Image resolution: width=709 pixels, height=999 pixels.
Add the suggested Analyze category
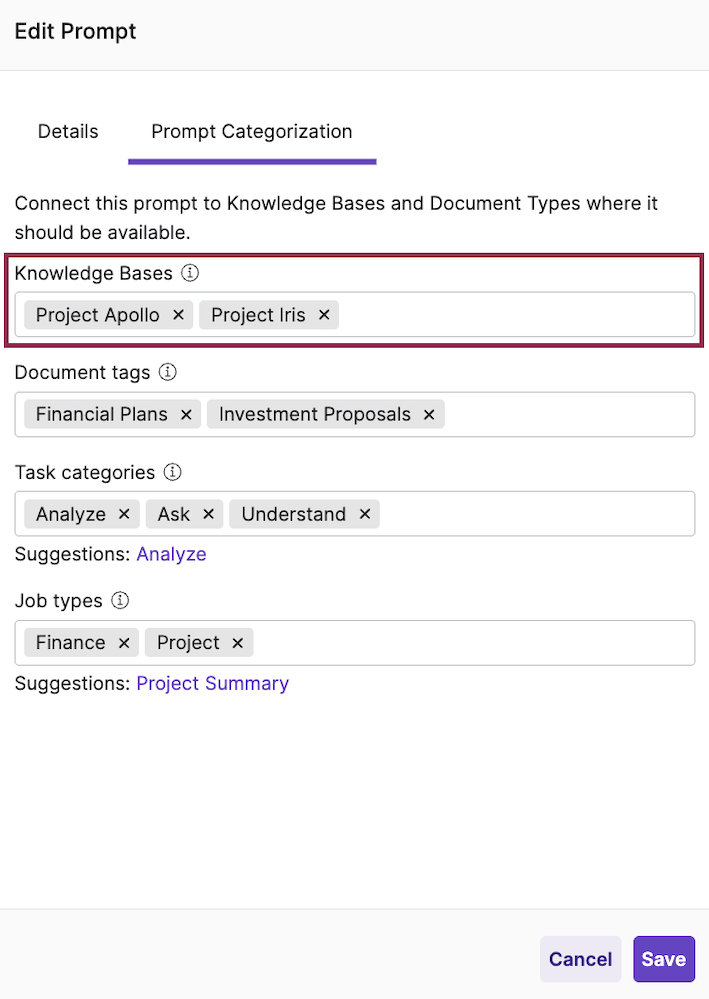click(171, 554)
